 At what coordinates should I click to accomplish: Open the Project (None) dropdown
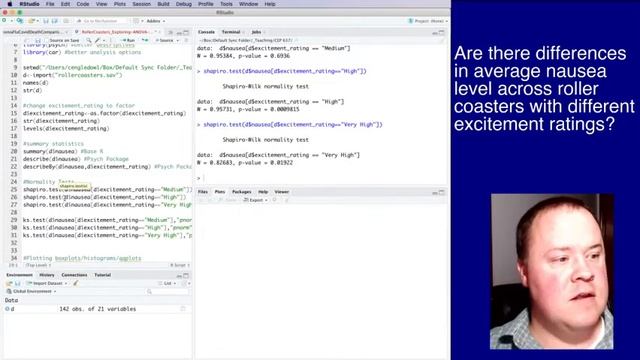[428, 21]
